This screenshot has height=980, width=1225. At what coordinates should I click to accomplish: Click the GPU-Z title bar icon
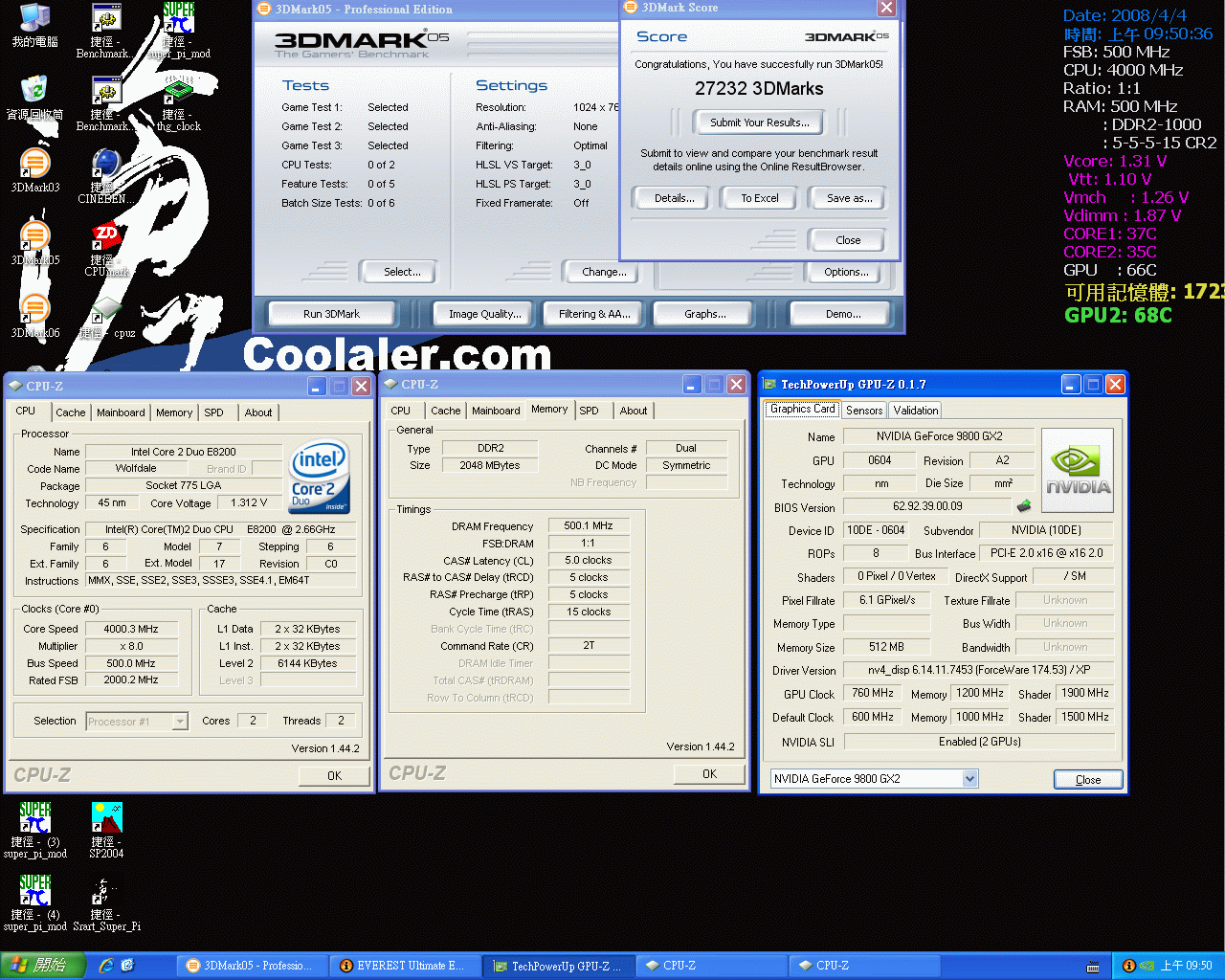[x=770, y=385]
